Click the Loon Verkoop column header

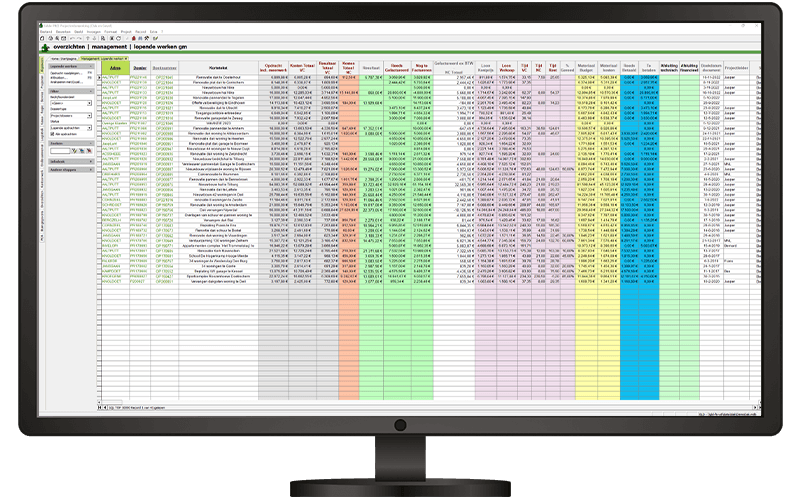pyautogui.click(x=507, y=68)
